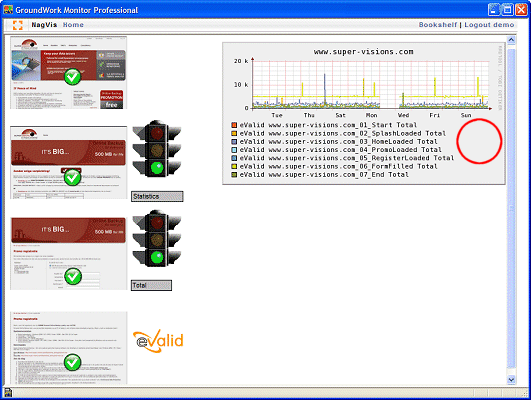Click the NagVis label text
The height and width of the screenshot is (400, 531).
click(x=44, y=25)
